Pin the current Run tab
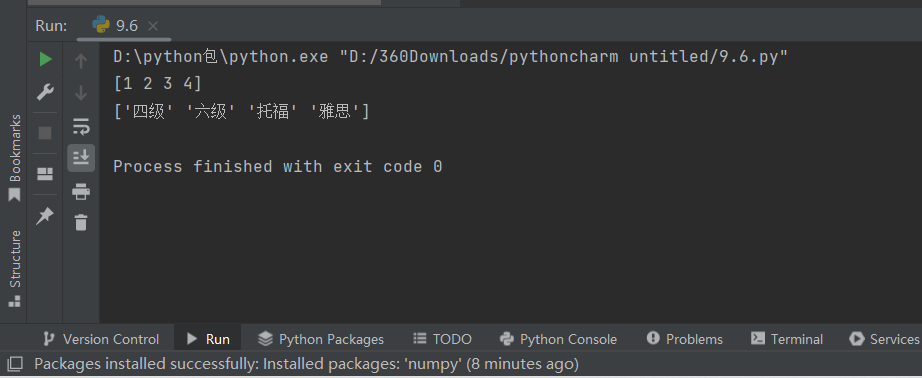Viewport: 922px width, 378px height. pyautogui.click(x=45, y=216)
